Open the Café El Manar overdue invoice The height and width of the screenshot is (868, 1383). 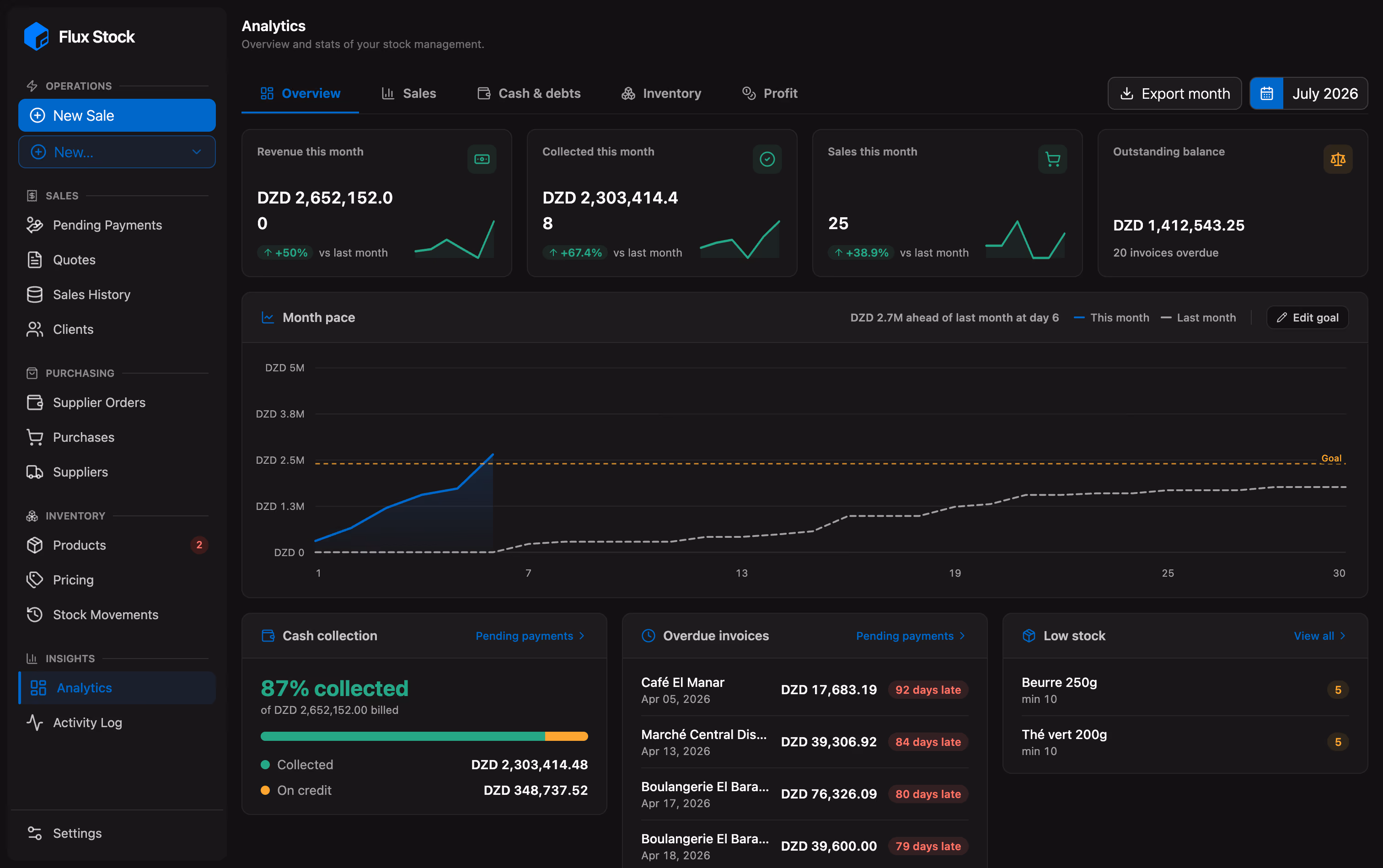pyautogui.click(x=804, y=690)
